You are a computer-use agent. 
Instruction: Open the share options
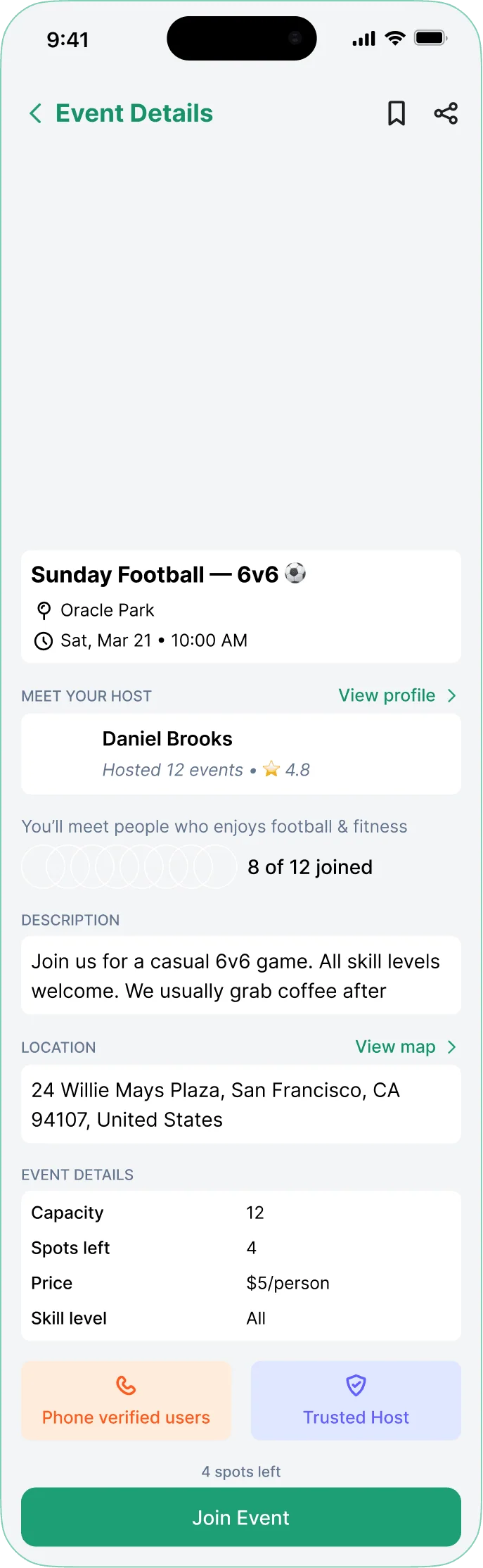[x=446, y=113]
